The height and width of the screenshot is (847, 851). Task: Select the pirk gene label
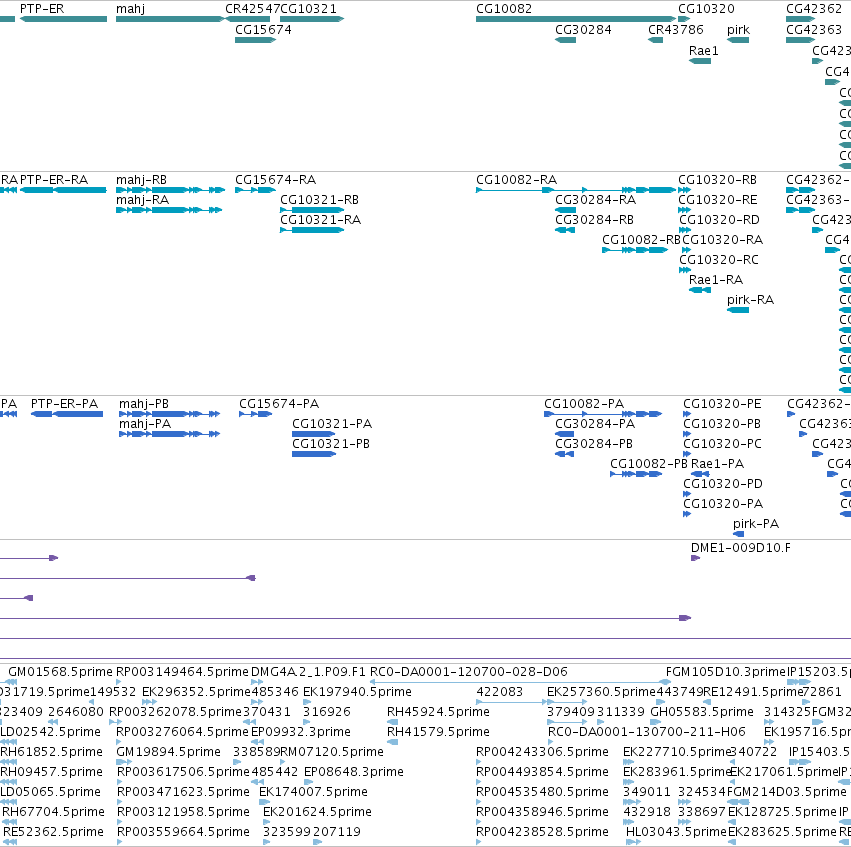coord(738,30)
